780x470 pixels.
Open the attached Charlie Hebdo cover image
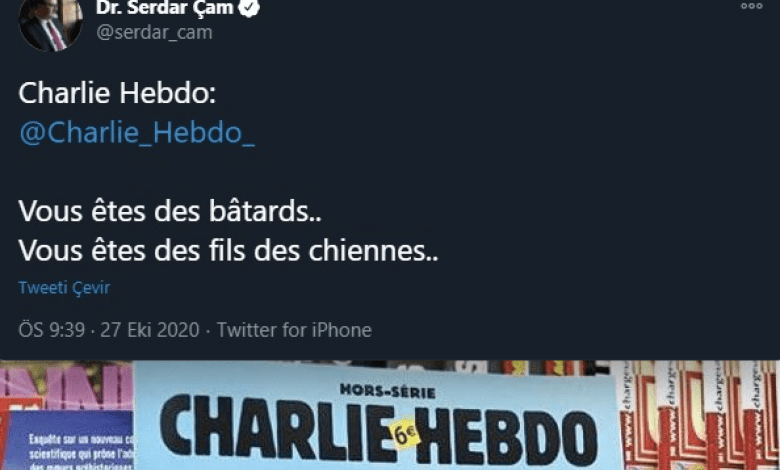click(x=390, y=415)
